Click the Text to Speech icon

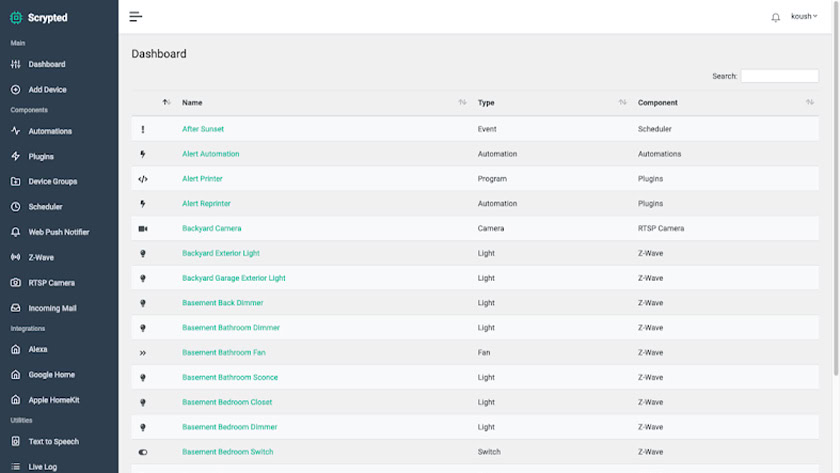(x=16, y=441)
